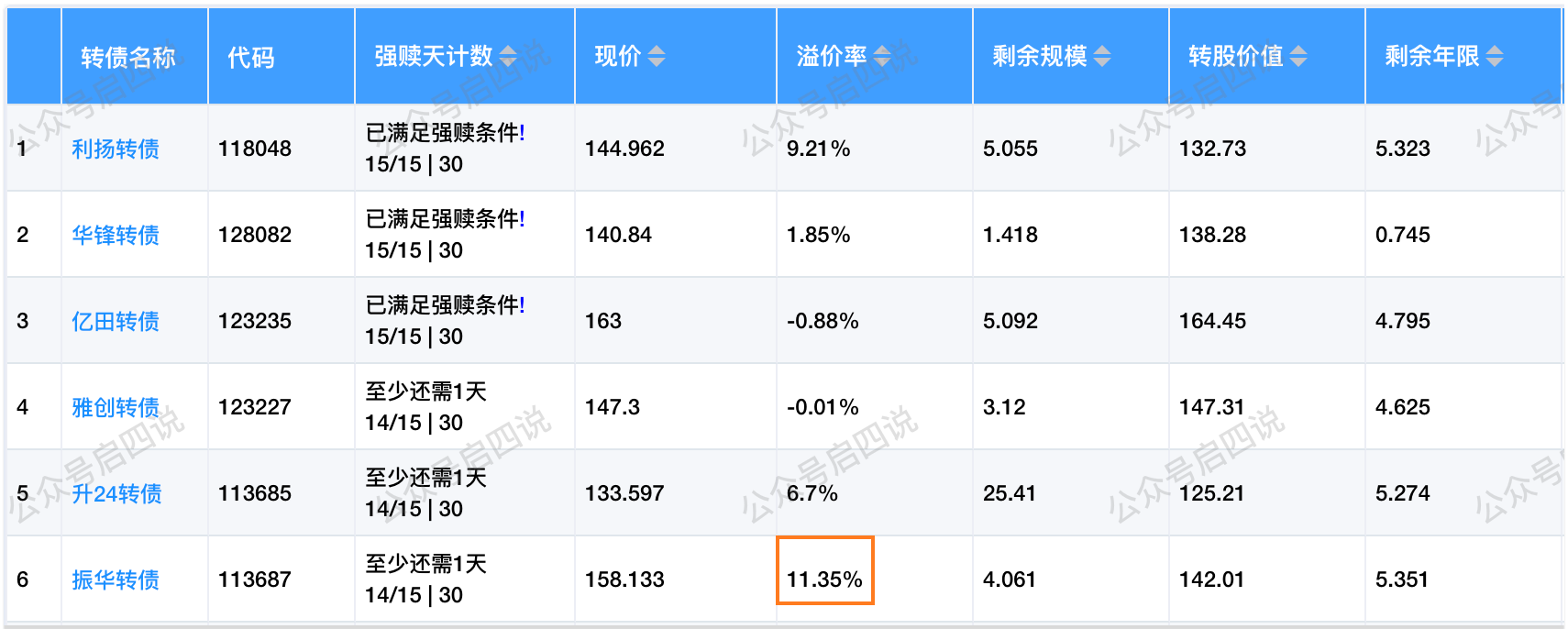
Task: Click sort arrows beside 现价 header
Action: 657,57
